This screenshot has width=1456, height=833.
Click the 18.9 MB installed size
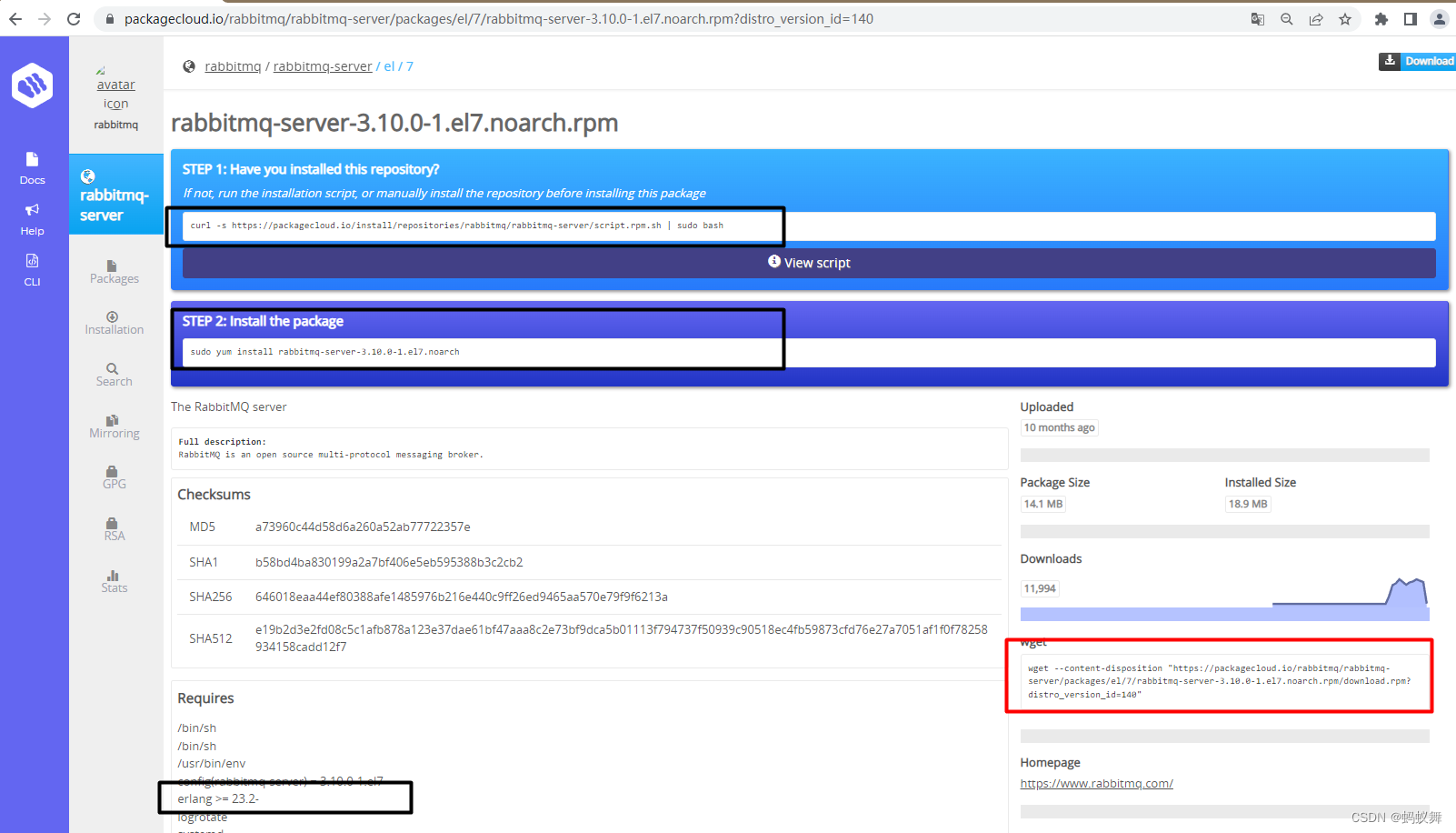point(1247,504)
